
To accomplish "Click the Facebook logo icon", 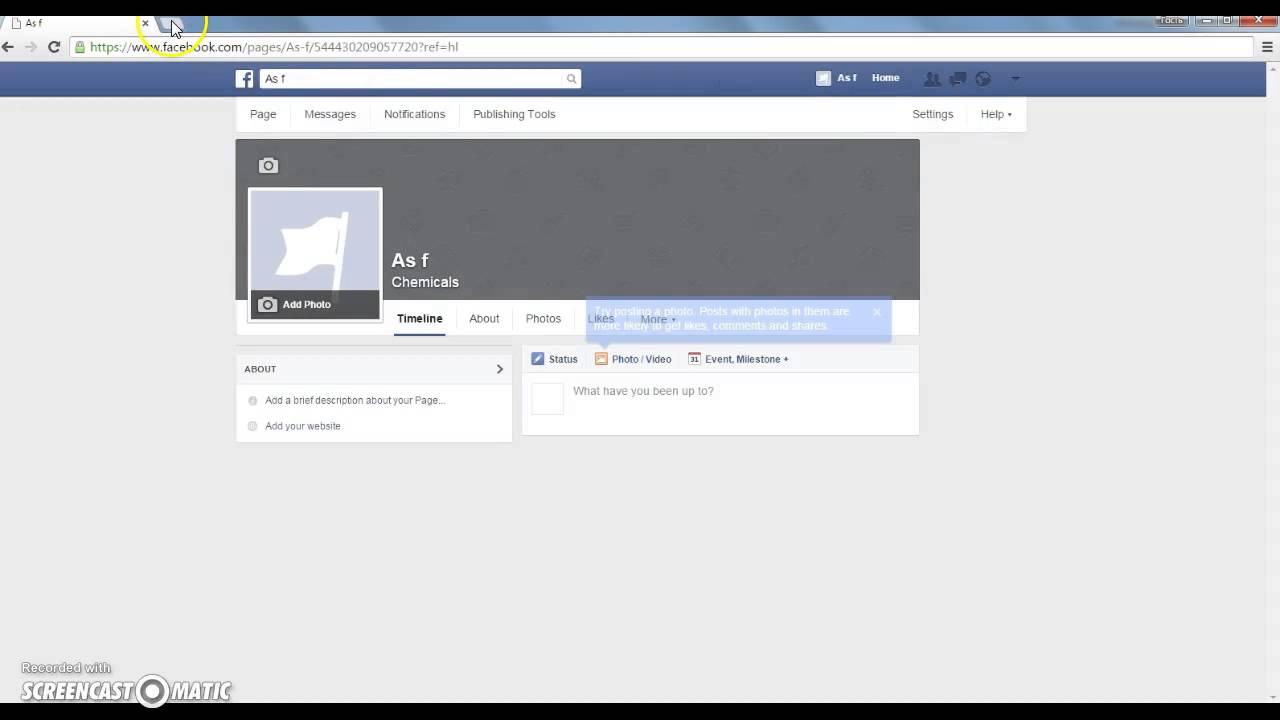I will [244, 79].
